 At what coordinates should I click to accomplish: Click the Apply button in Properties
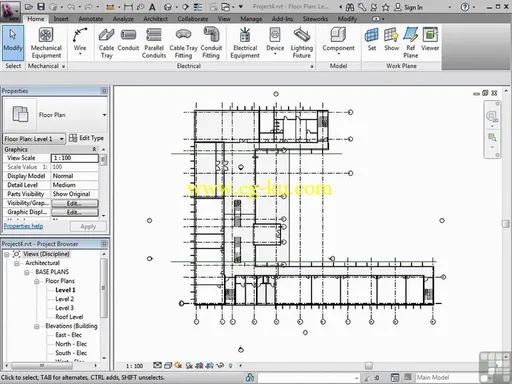pyautogui.click(x=88, y=227)
